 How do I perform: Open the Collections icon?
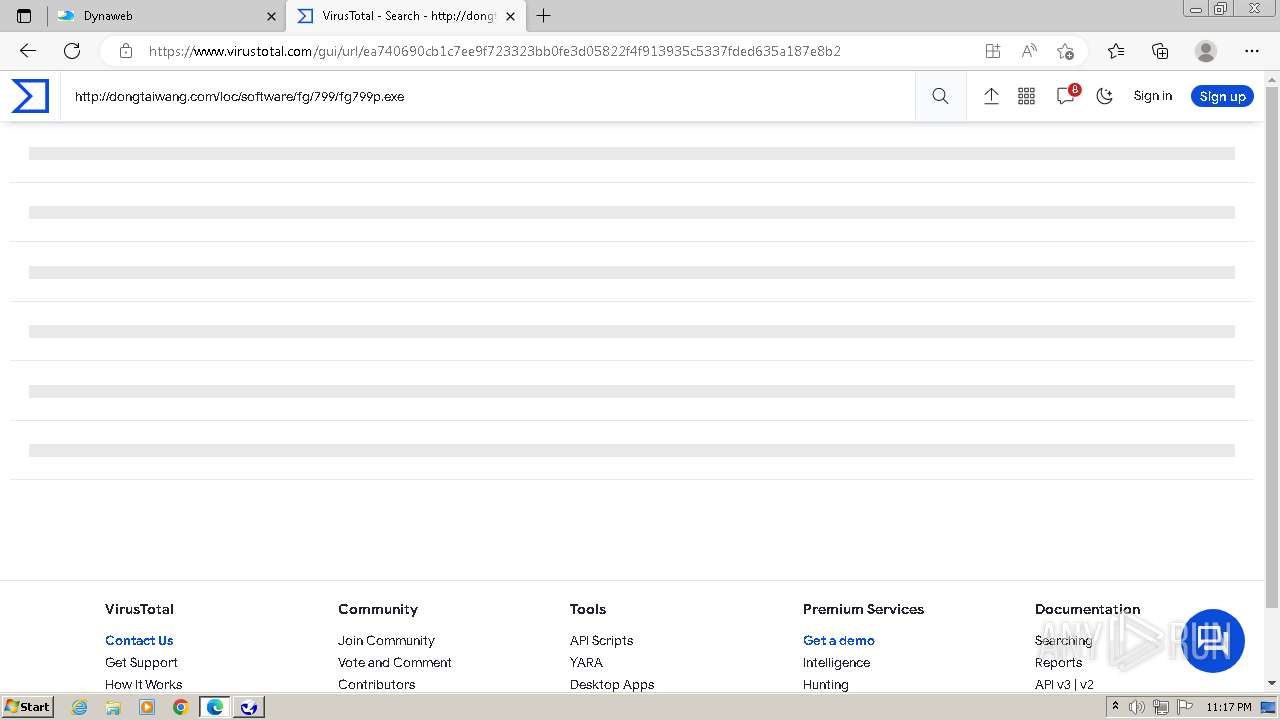(1160, 51)
